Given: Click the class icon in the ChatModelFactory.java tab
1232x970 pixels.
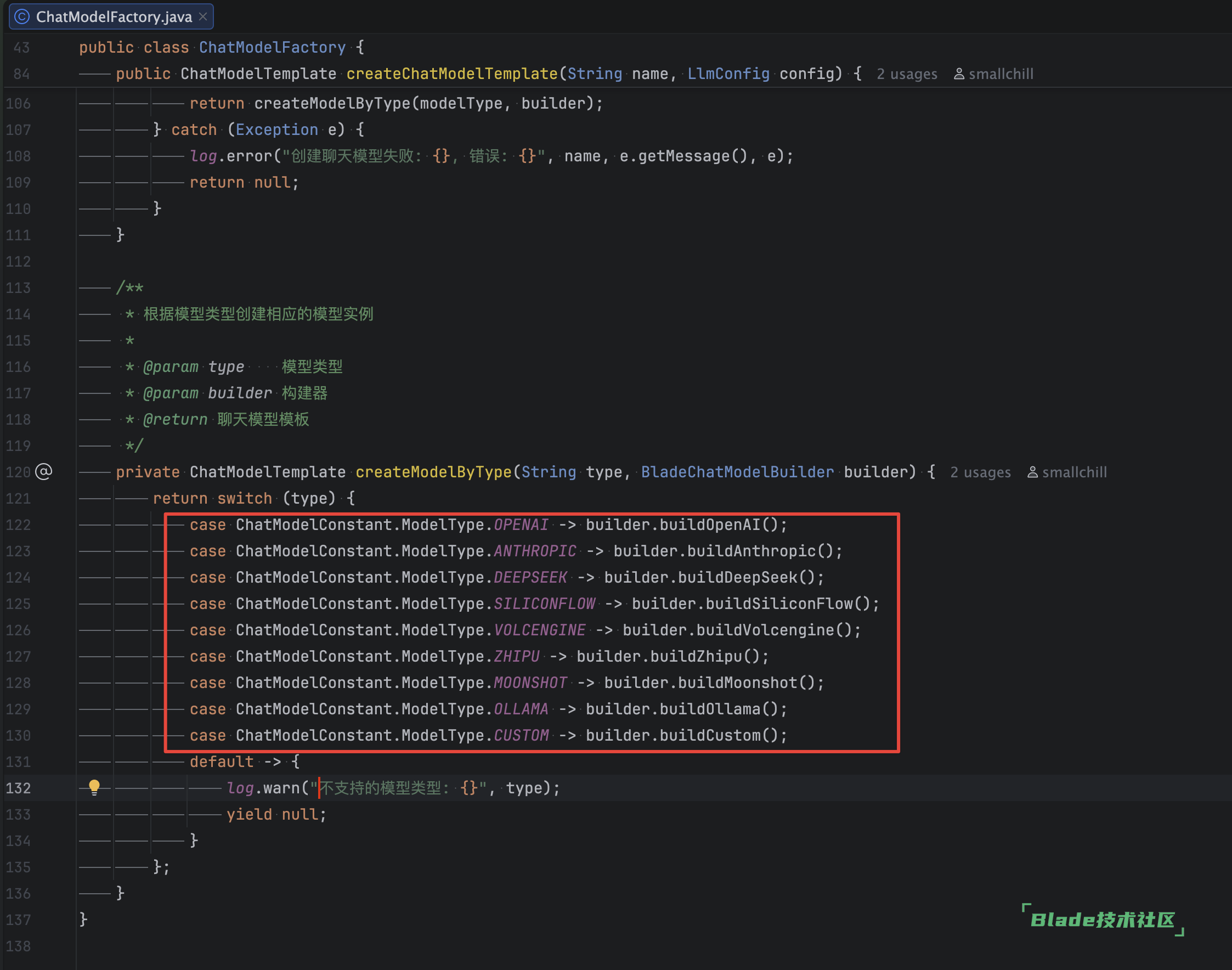Looking at the screenshot, I should (x=22, y=16).
